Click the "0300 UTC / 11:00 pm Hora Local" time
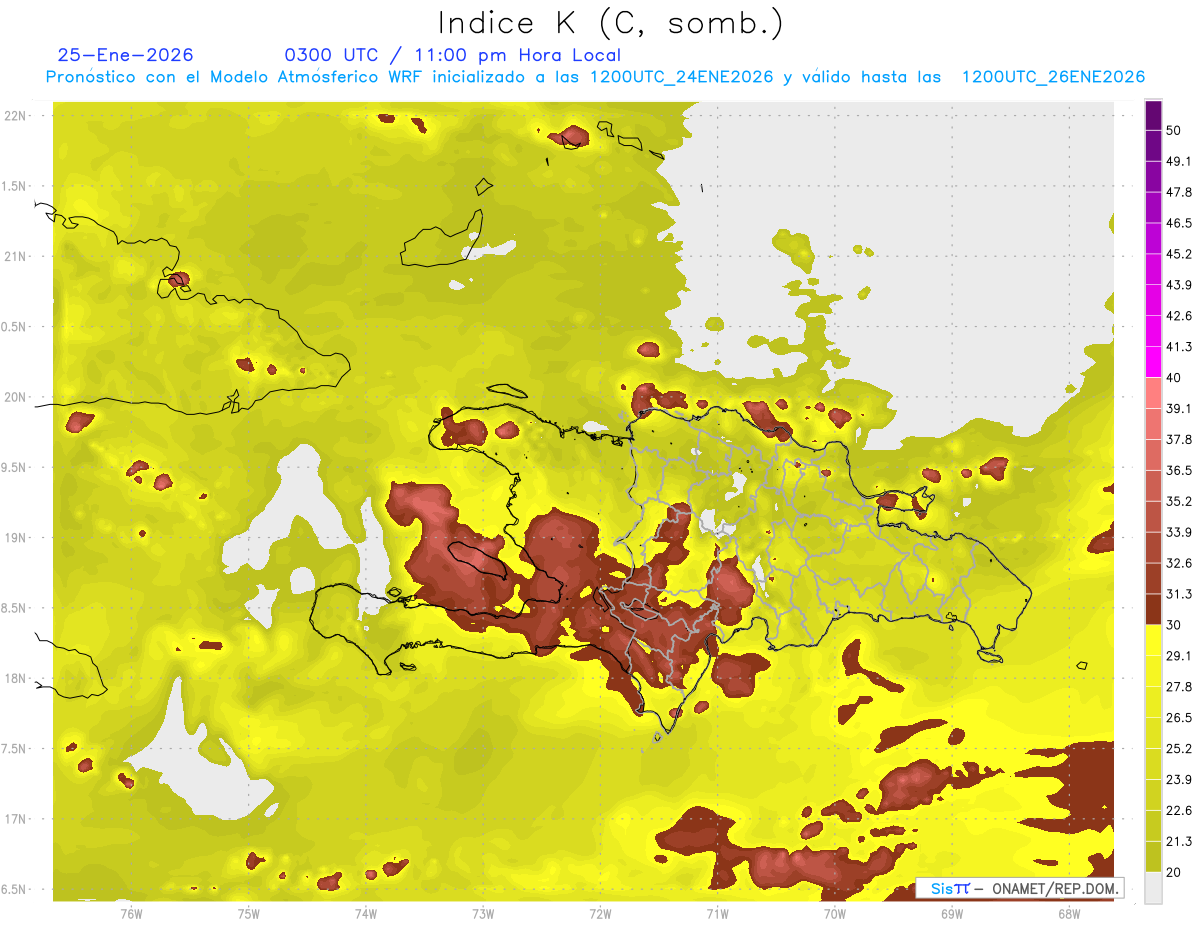Viewport: 1200px width, 927px height. [x=453, y=55]
